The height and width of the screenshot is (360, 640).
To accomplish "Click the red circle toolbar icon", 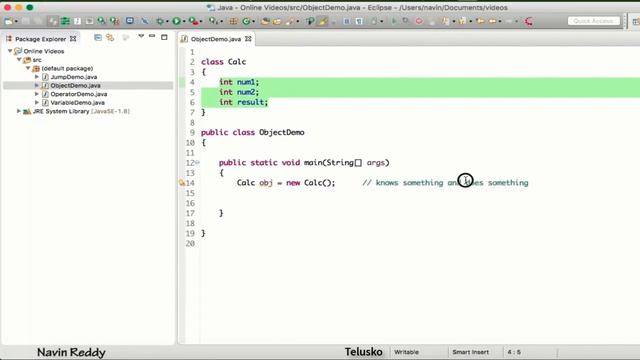I will [419, 21].
